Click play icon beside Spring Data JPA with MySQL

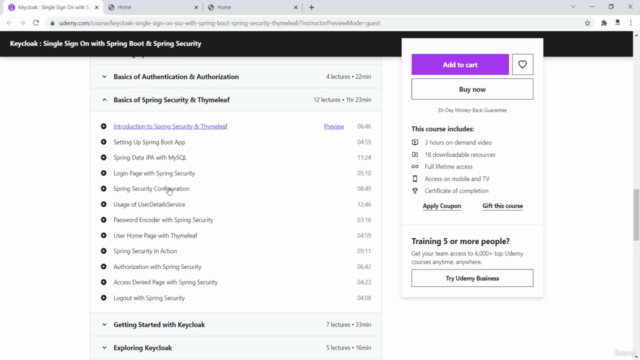[104, 158]
